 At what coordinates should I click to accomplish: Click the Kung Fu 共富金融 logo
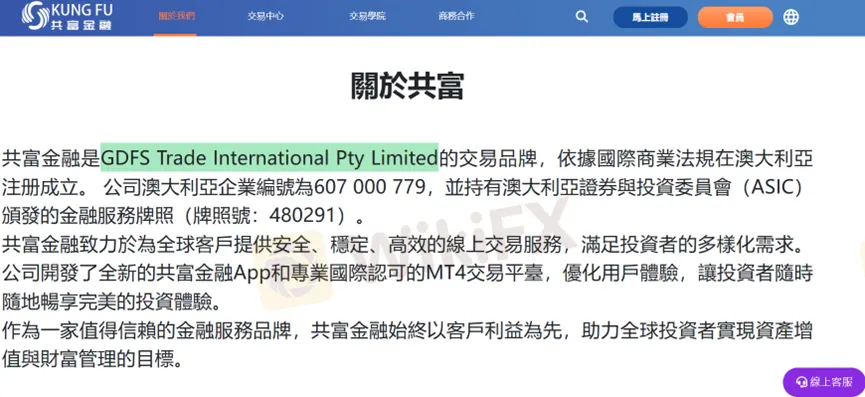pos(66,15)
